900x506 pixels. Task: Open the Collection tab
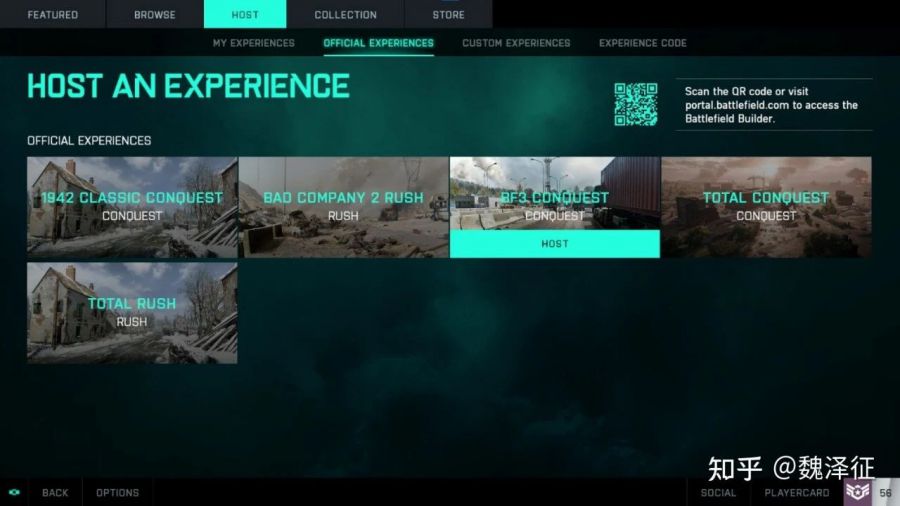[345, 15]
